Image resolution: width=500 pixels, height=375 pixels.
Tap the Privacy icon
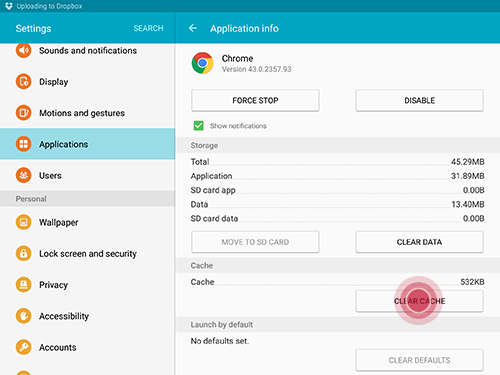tap(23, 284)
